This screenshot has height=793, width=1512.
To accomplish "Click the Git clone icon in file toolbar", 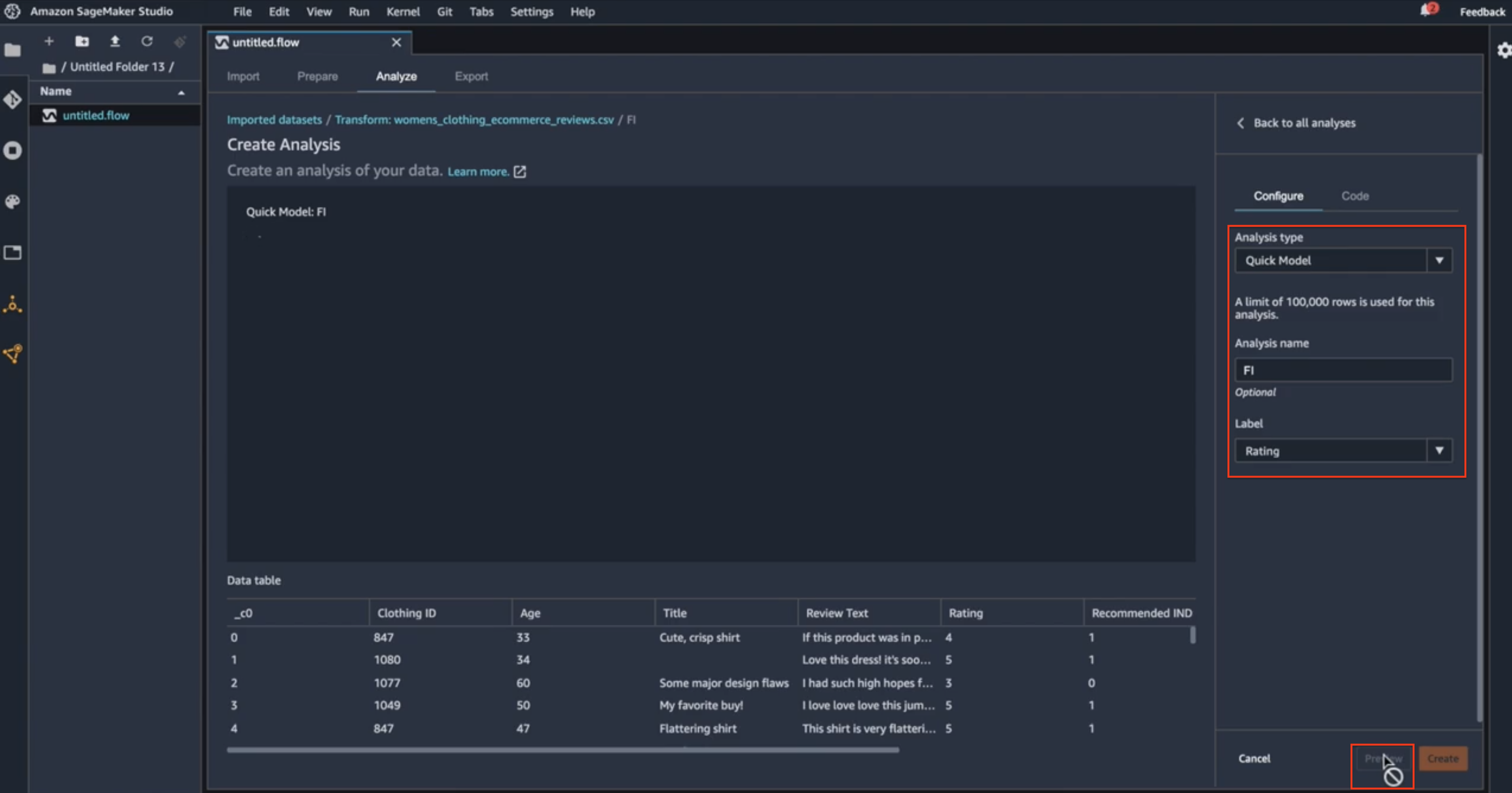I will [x=180, y=41].
